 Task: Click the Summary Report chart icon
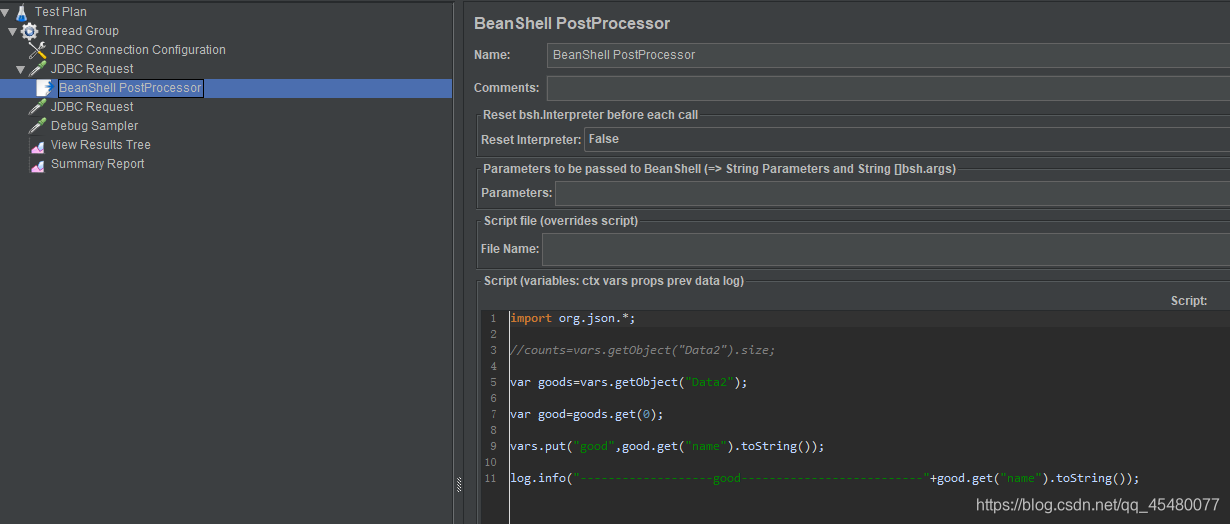[x=38, y=164]
